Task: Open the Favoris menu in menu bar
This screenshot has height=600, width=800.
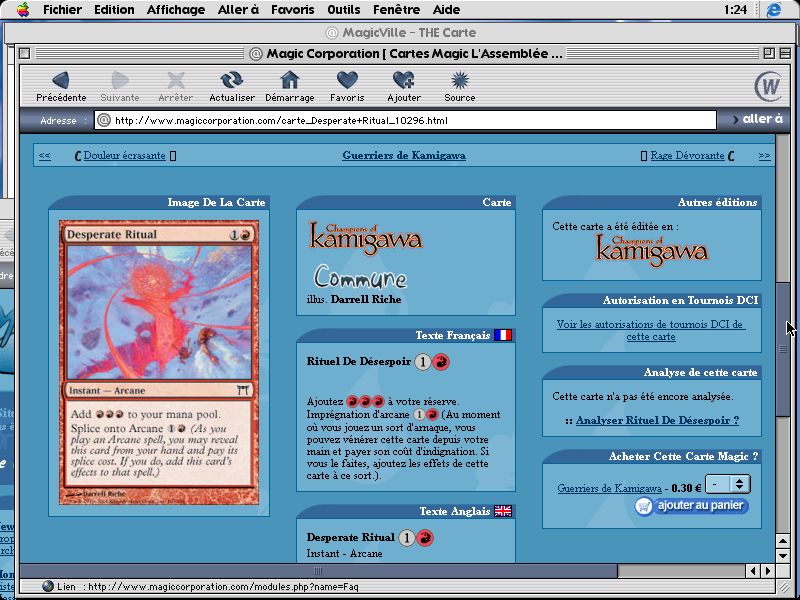Action: click(x=293, y=9)
